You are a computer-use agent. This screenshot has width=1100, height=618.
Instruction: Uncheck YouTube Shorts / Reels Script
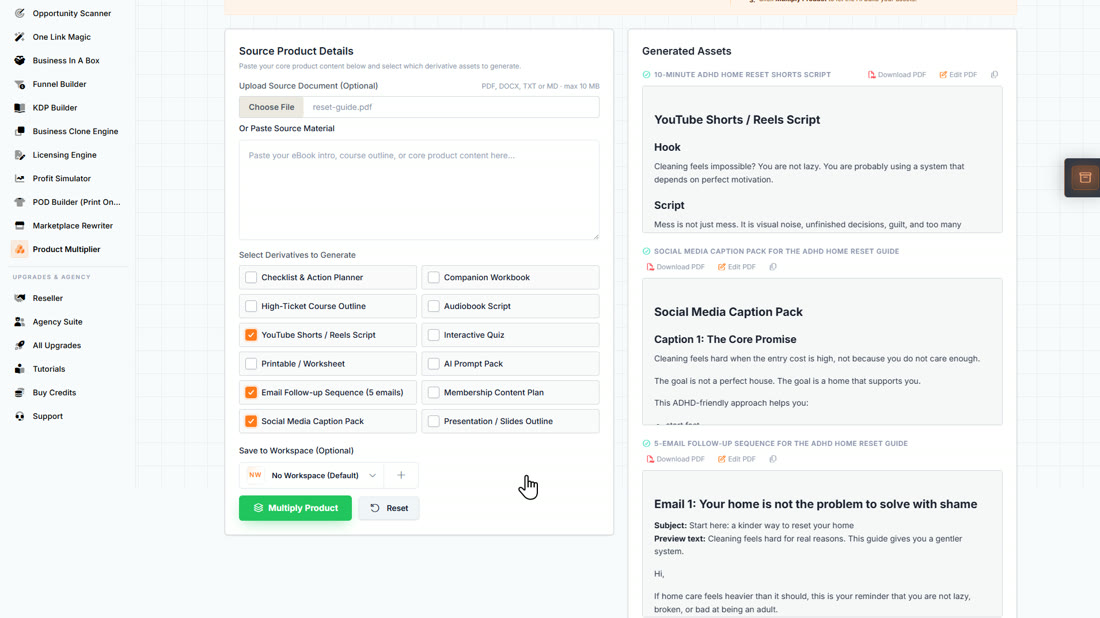pyautogui.click(x=251, y=335)
